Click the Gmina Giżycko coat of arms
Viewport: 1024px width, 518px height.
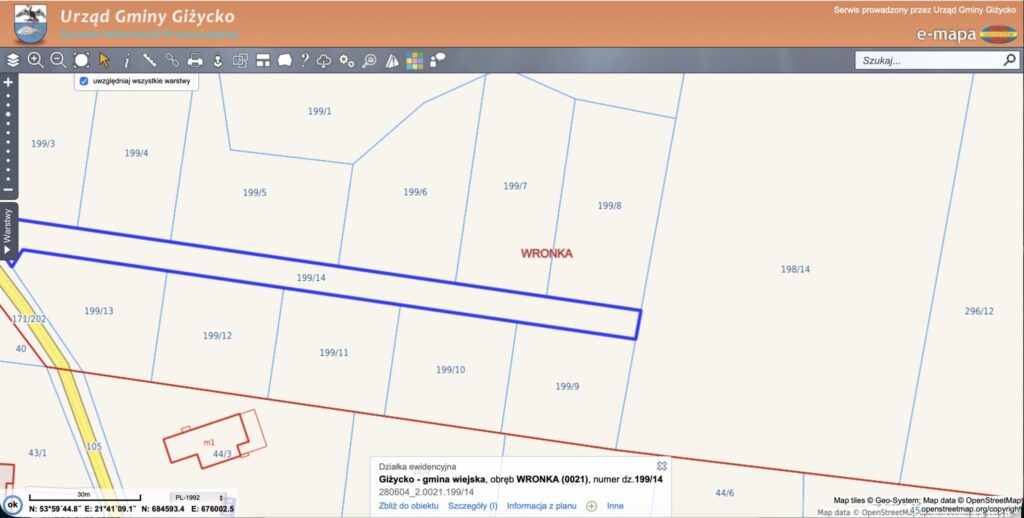[x=31, y=24]
